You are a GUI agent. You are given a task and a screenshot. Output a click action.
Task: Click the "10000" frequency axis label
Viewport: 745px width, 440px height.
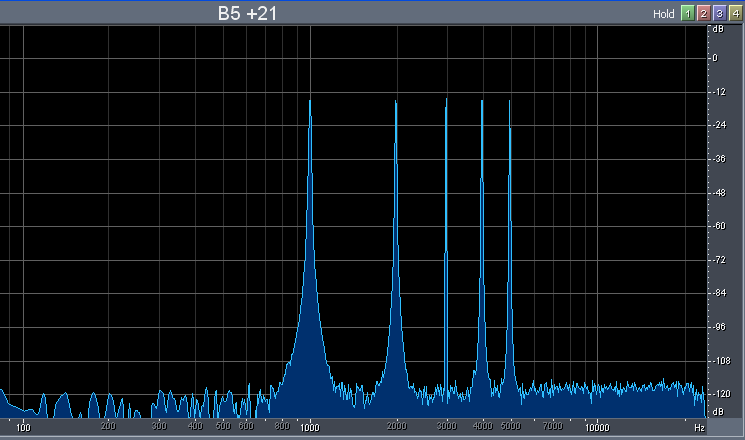(597, 427)
